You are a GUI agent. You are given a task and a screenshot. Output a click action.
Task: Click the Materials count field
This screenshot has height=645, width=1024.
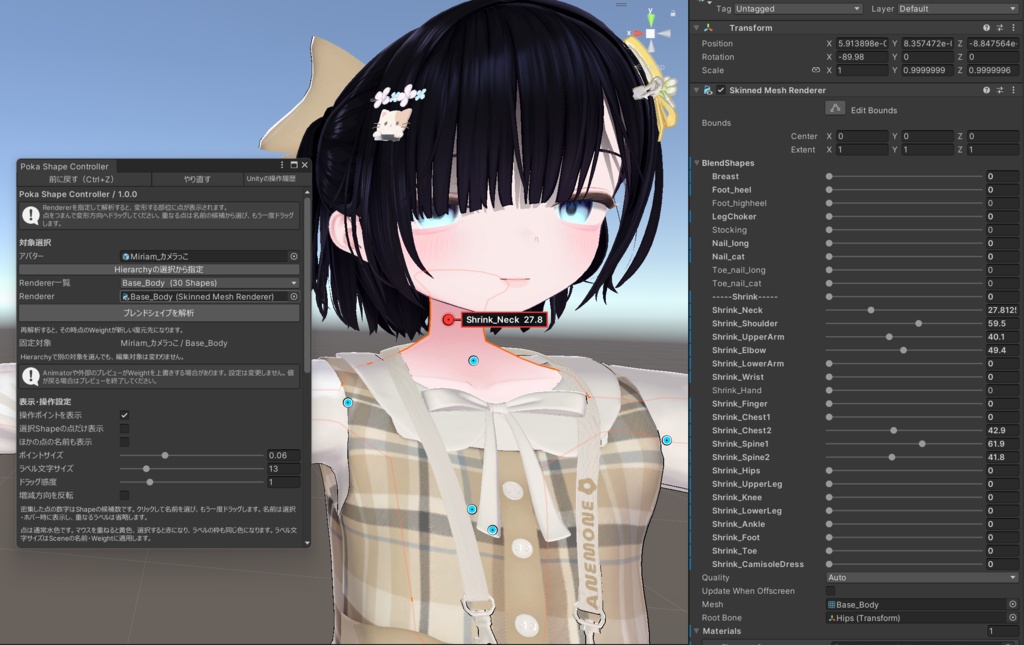pyautogui.click(x=1001, y=631)
